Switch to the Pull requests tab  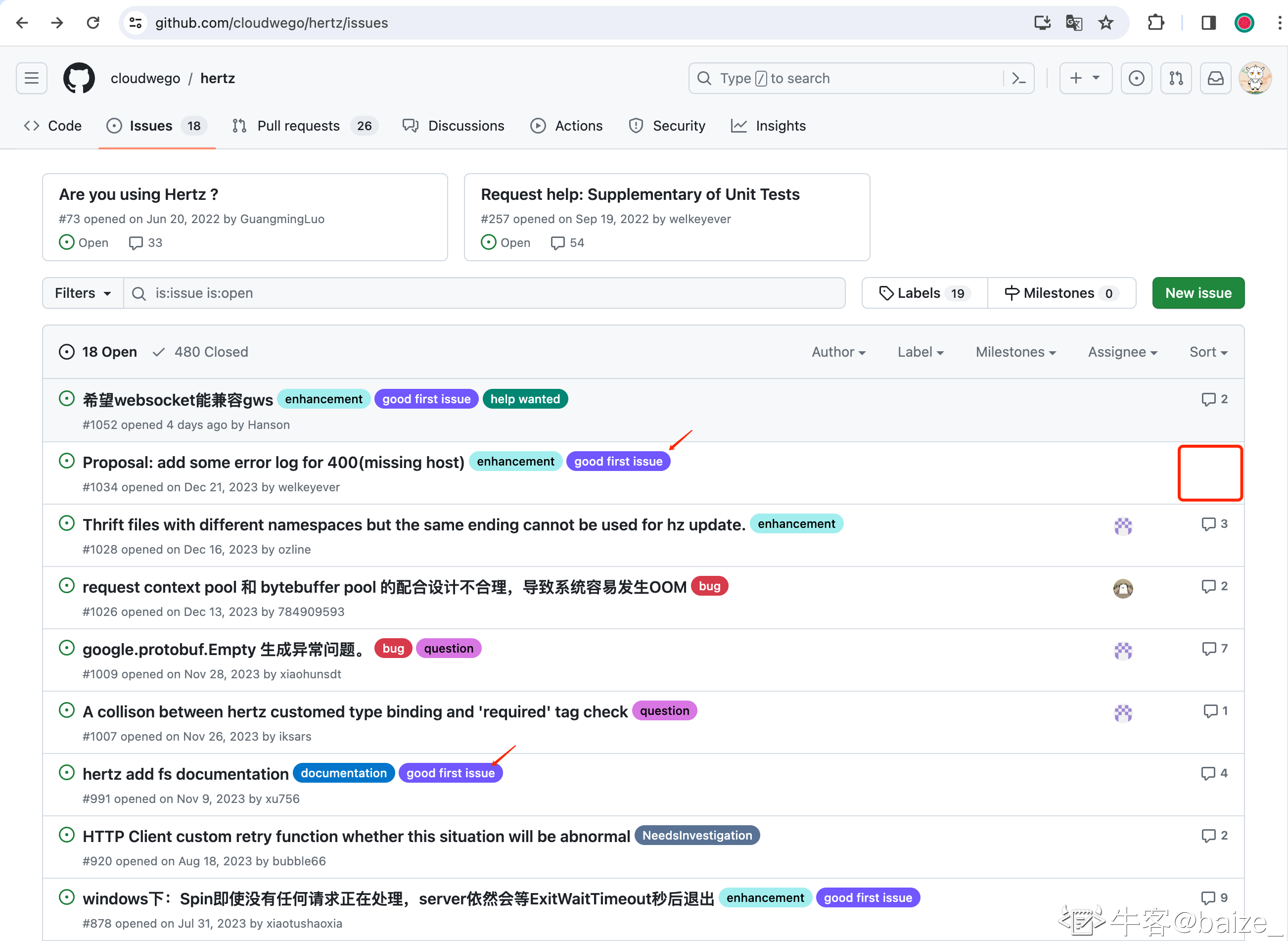305,126
